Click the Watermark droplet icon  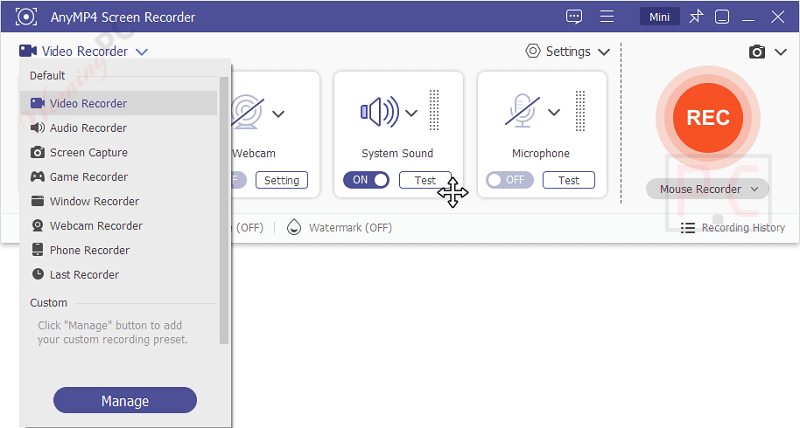(293, 227)
